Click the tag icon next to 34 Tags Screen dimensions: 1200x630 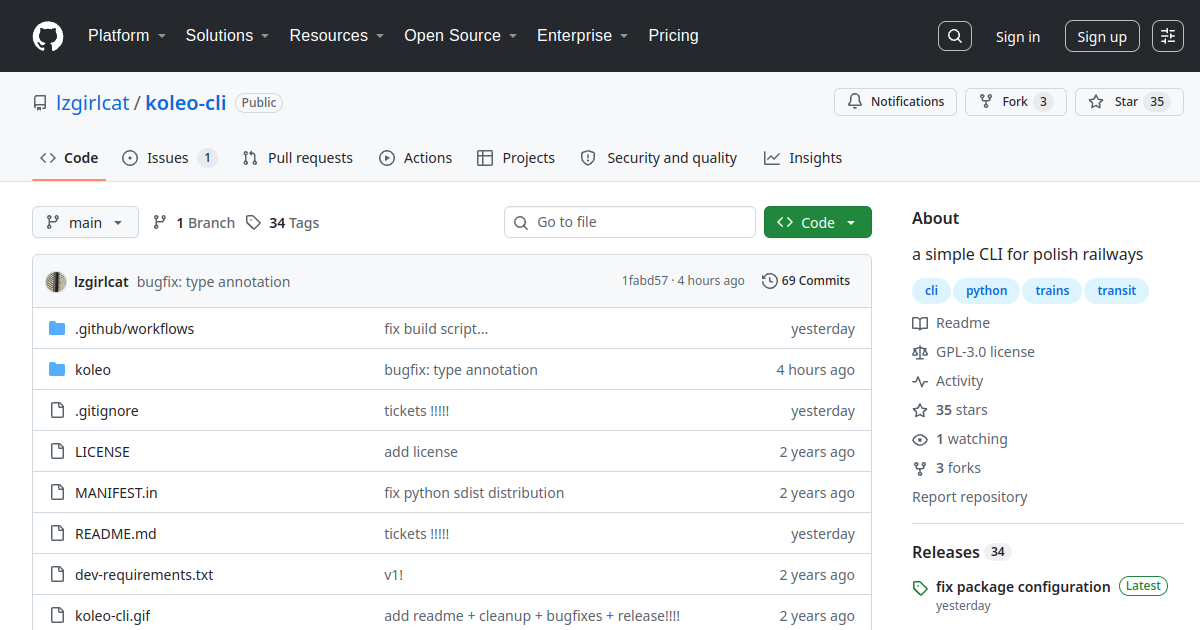coord(254,222)
